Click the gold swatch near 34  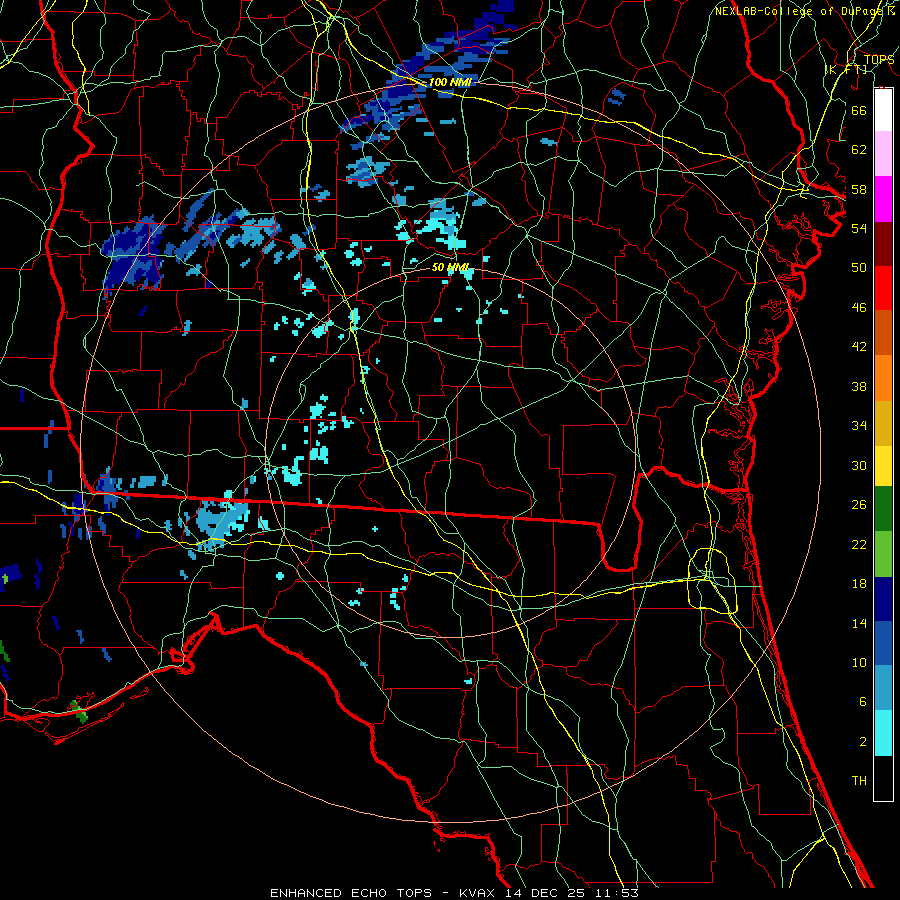tap(883, 422)
